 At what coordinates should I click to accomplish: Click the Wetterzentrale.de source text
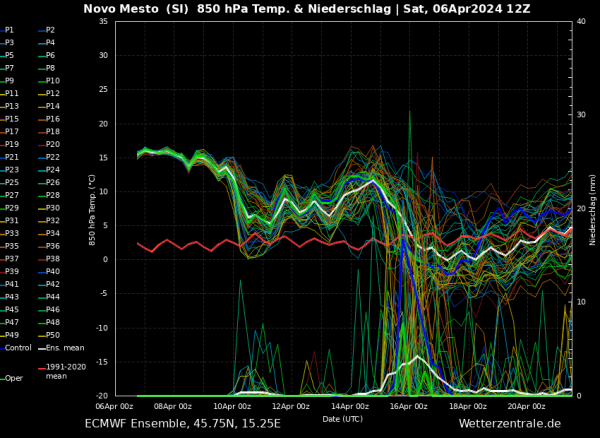509,425
